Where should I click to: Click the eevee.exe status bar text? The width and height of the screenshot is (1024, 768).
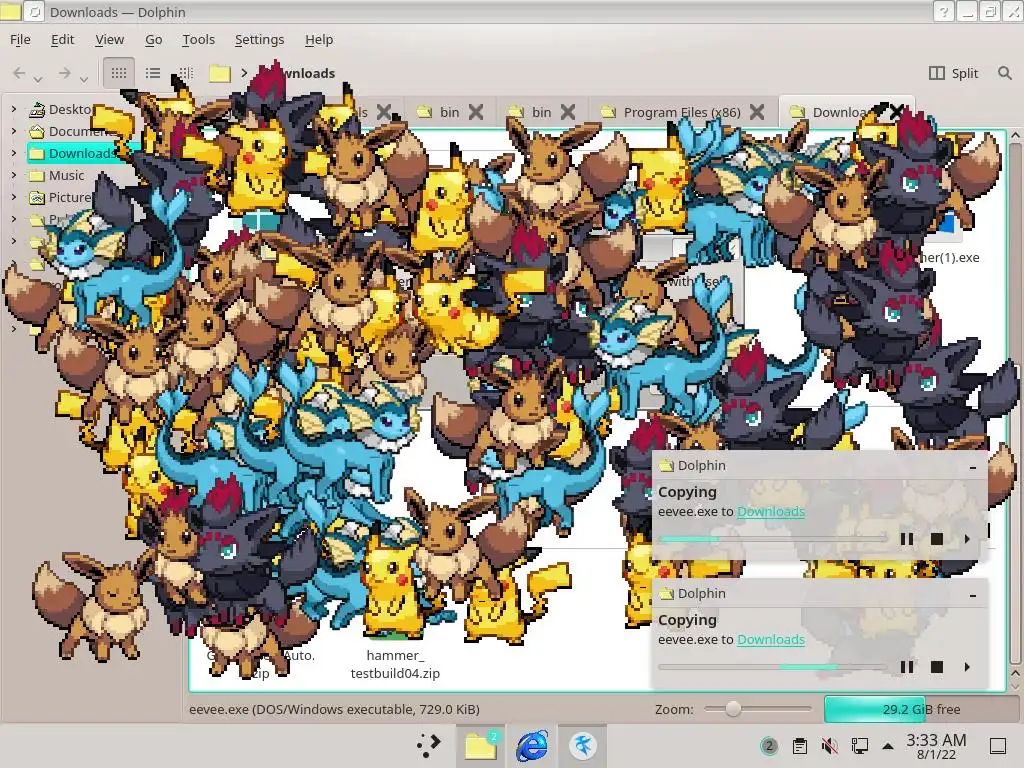[x=334, y=709]
